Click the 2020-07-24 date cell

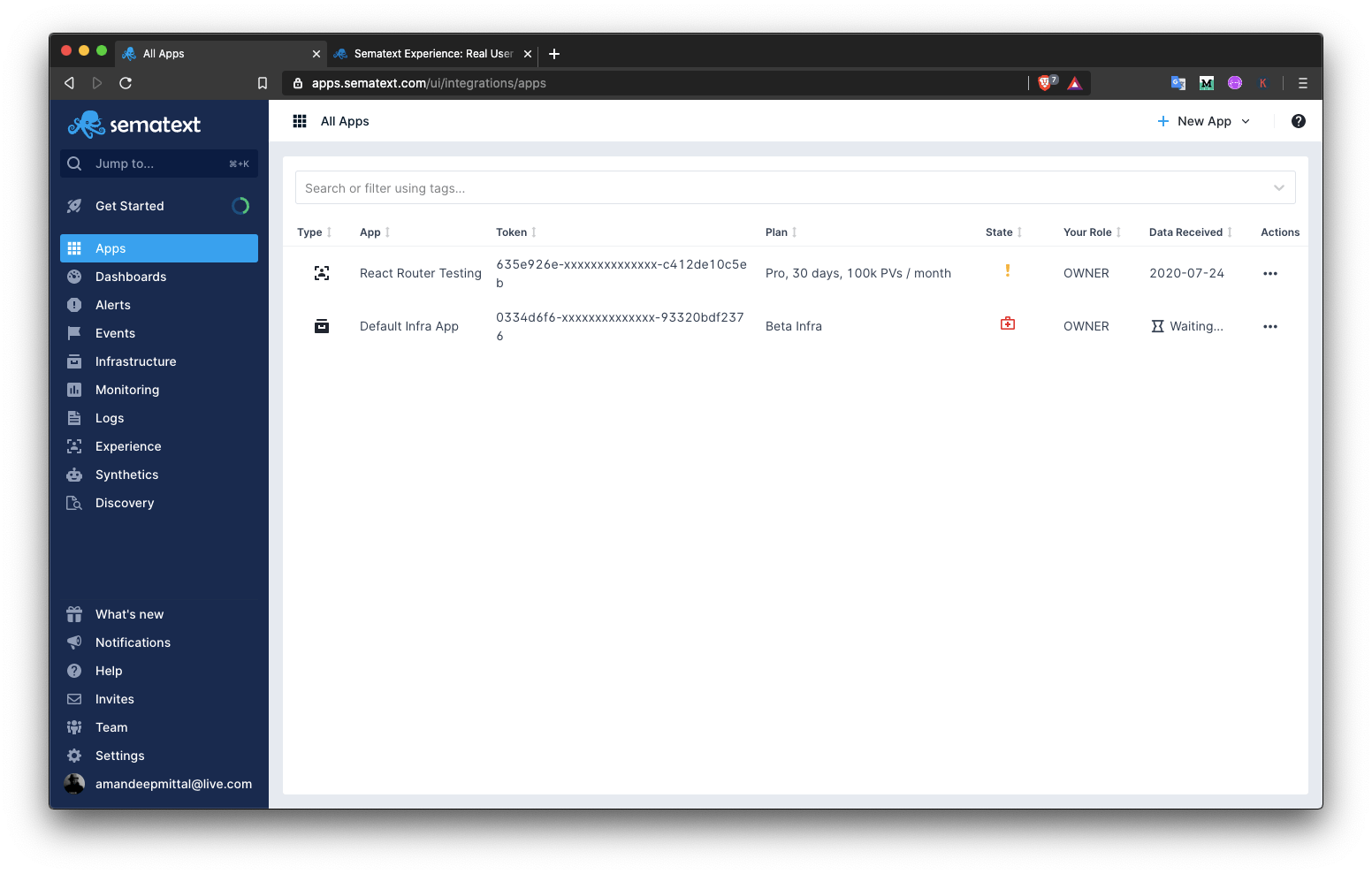click(x=1187, y=273)
